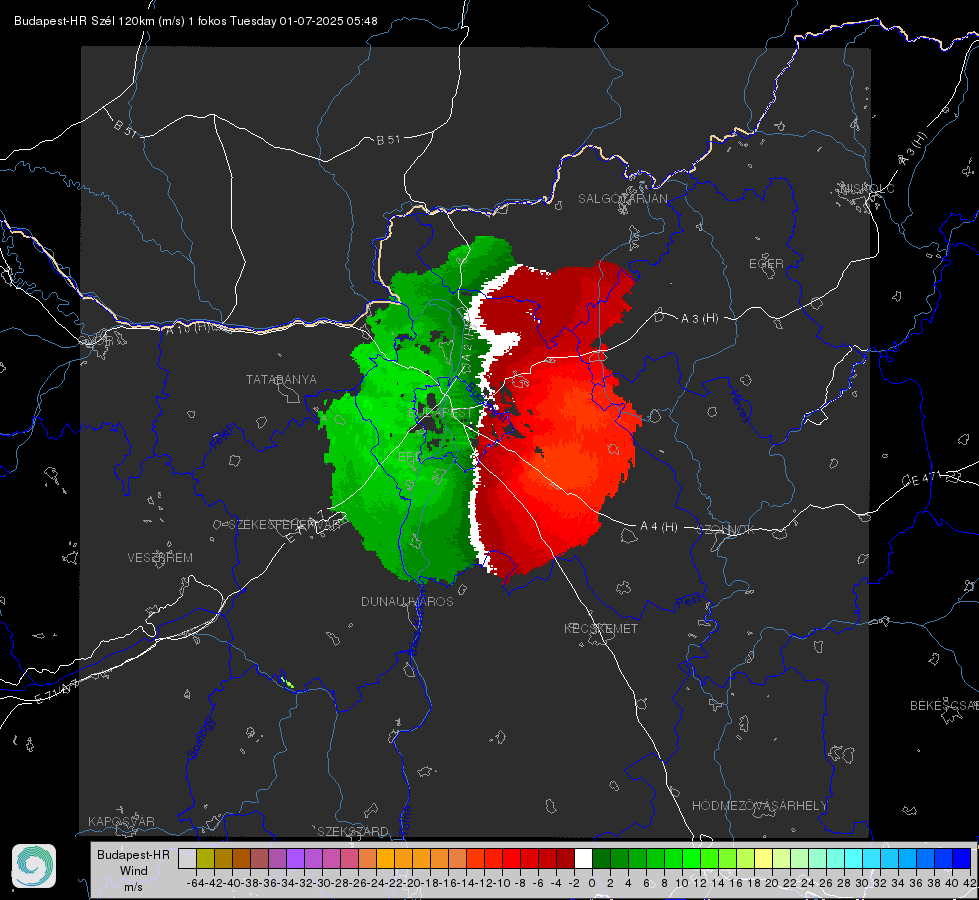Select the VESZPRÉM city label
Image resolution: width=979 pixels, height=900 pixels.
(x=160, y=558)
